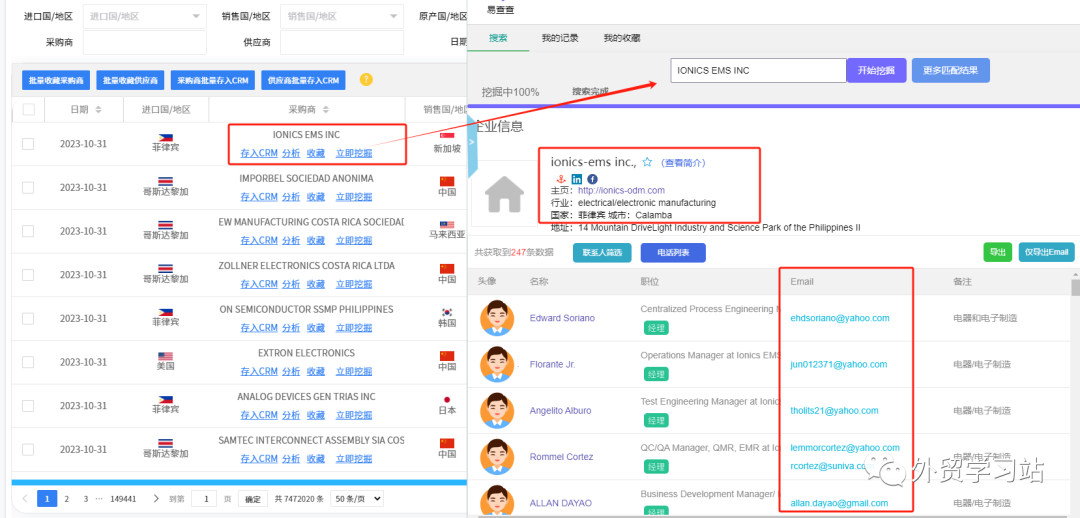Check the IMPORBEL SOCIEDAD ANONIMA row checkbox
Image resolution: width=1080 pixels, height=518 pixels.
[x=28, y=187]
